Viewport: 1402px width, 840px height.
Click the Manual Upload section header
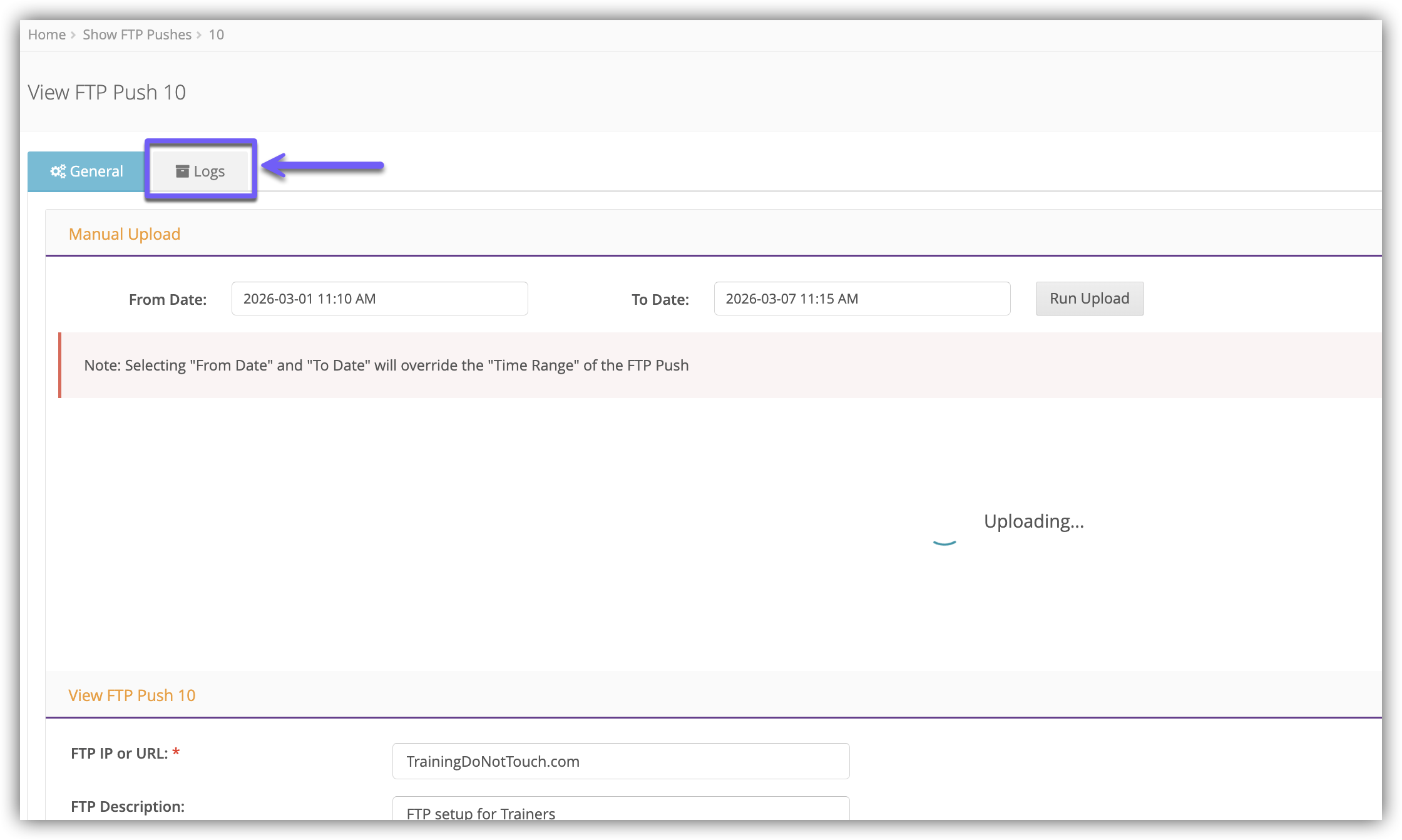pos(125,234)
